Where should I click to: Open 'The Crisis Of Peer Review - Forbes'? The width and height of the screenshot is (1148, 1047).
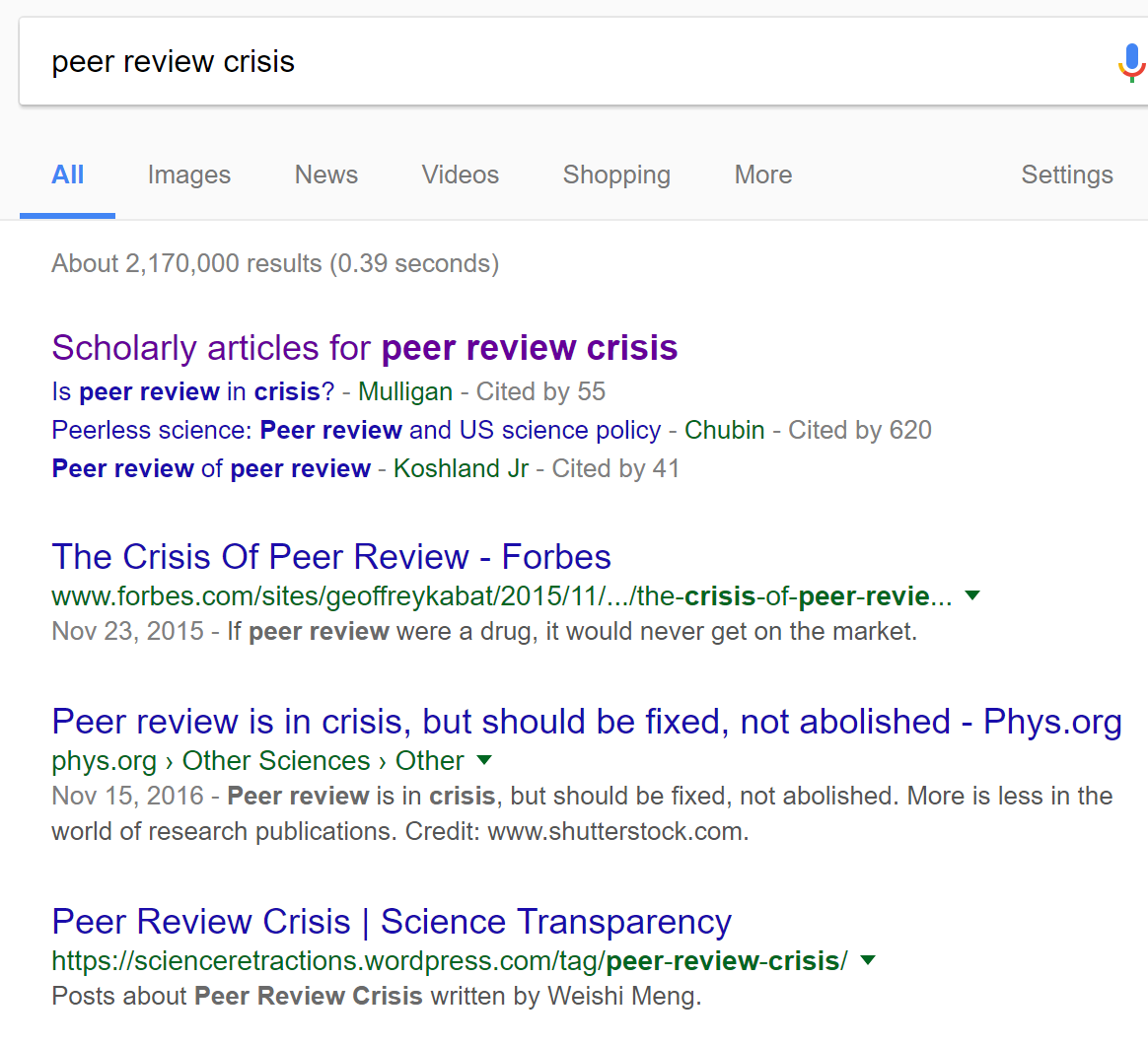[330, 557]
